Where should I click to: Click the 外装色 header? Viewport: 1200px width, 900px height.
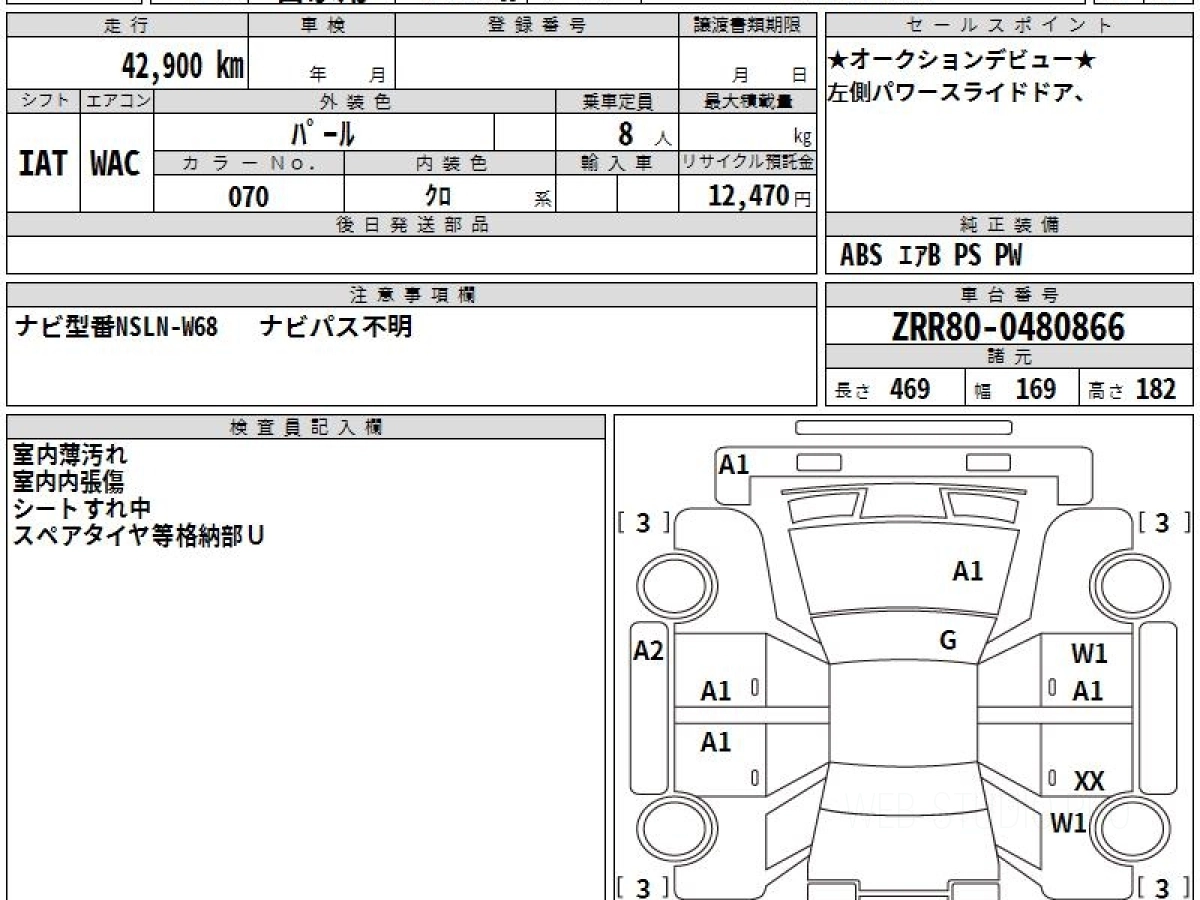(355, 101)
